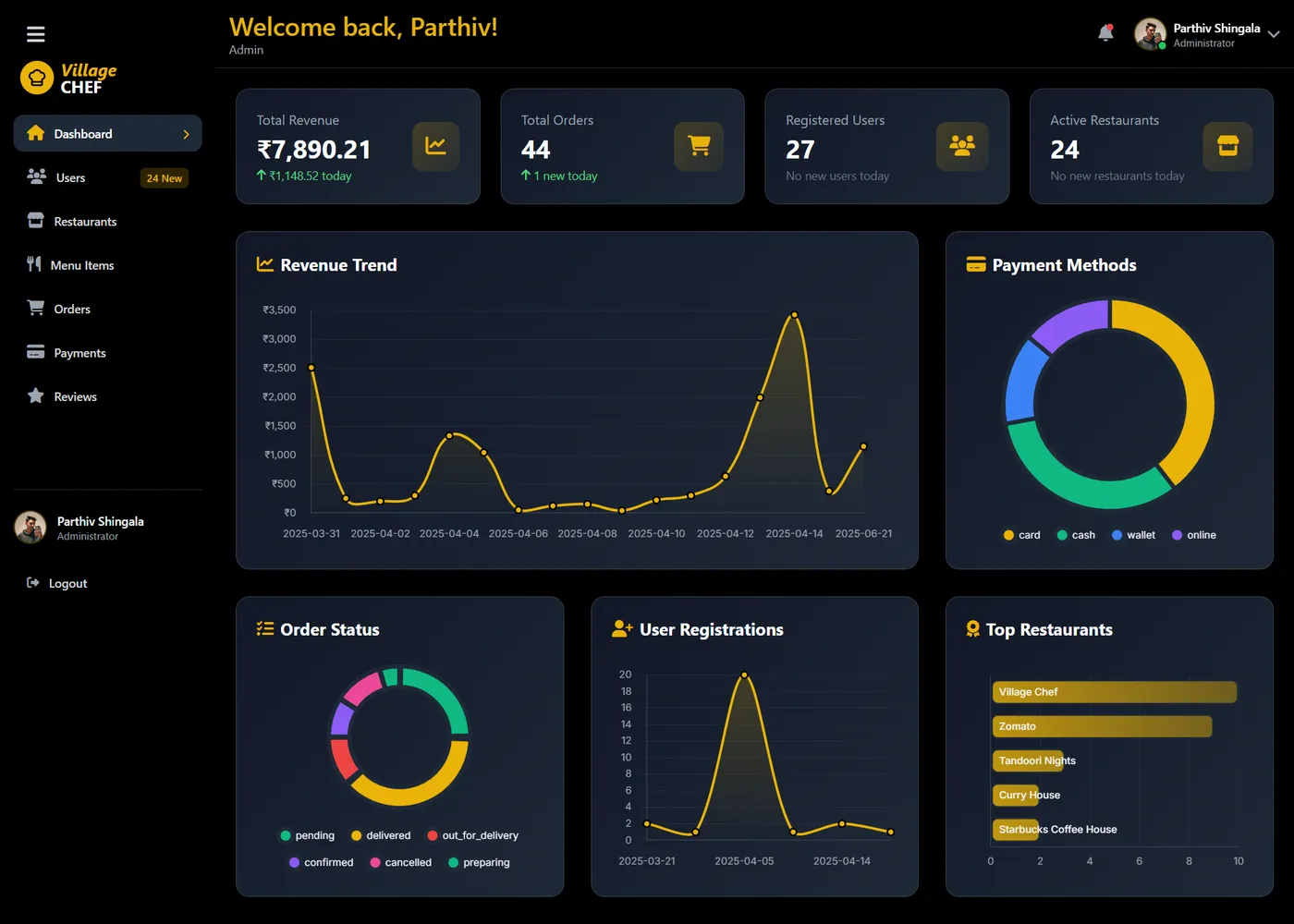This screenshot has height=924, width=1294.
Task: Toggle the cash legend in Payment Methods
Action: 1076,535
